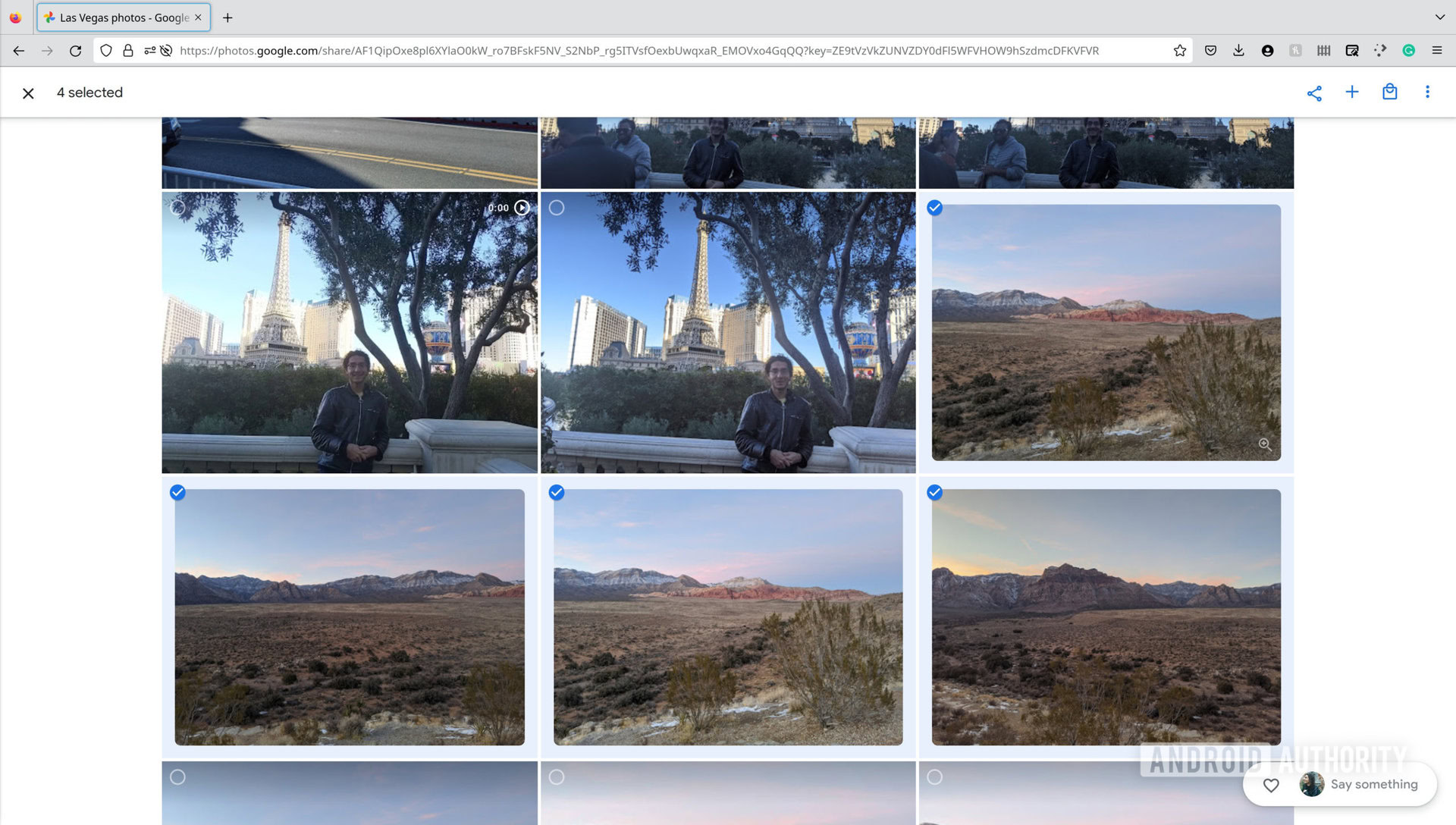This screenshot has height=825, width=1456.
Task: Open Firefox downloads arrow icon
Action: (x=1238, y=50)
